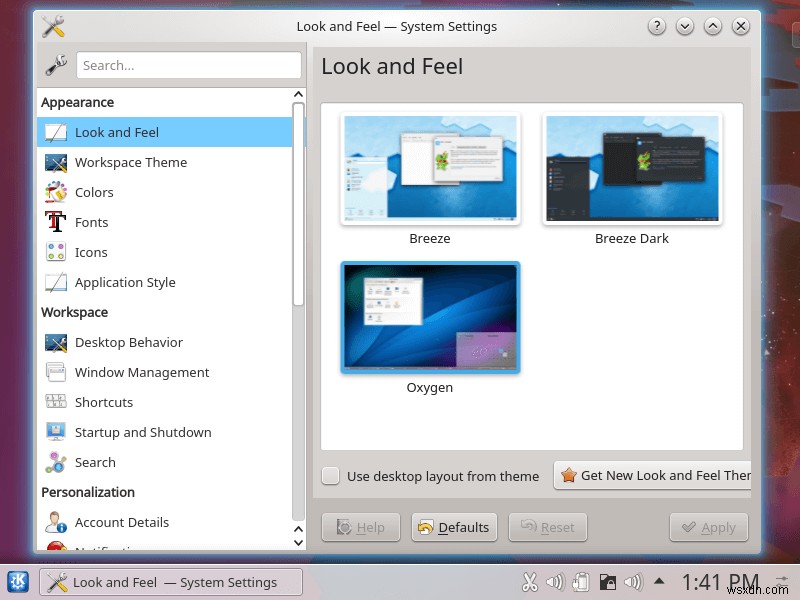Open Window Management settings

click(x=142, y=372)
